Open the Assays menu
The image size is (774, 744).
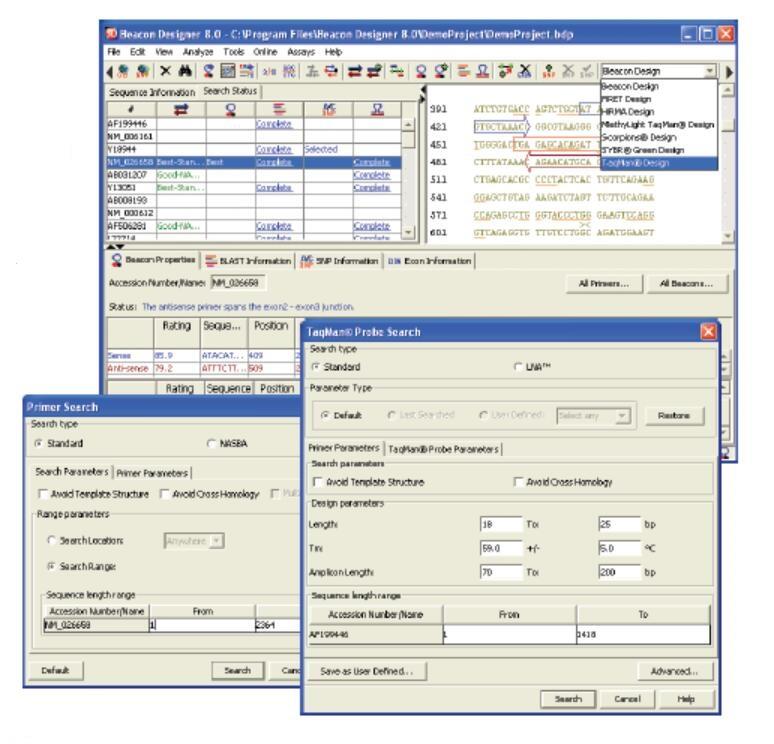[301, 52]
